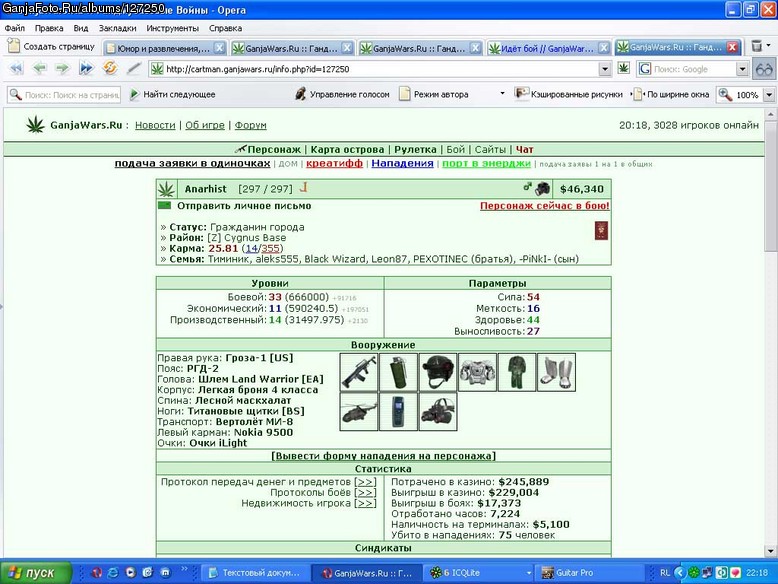Click the passport icon beside citizen status

[601, 231]
